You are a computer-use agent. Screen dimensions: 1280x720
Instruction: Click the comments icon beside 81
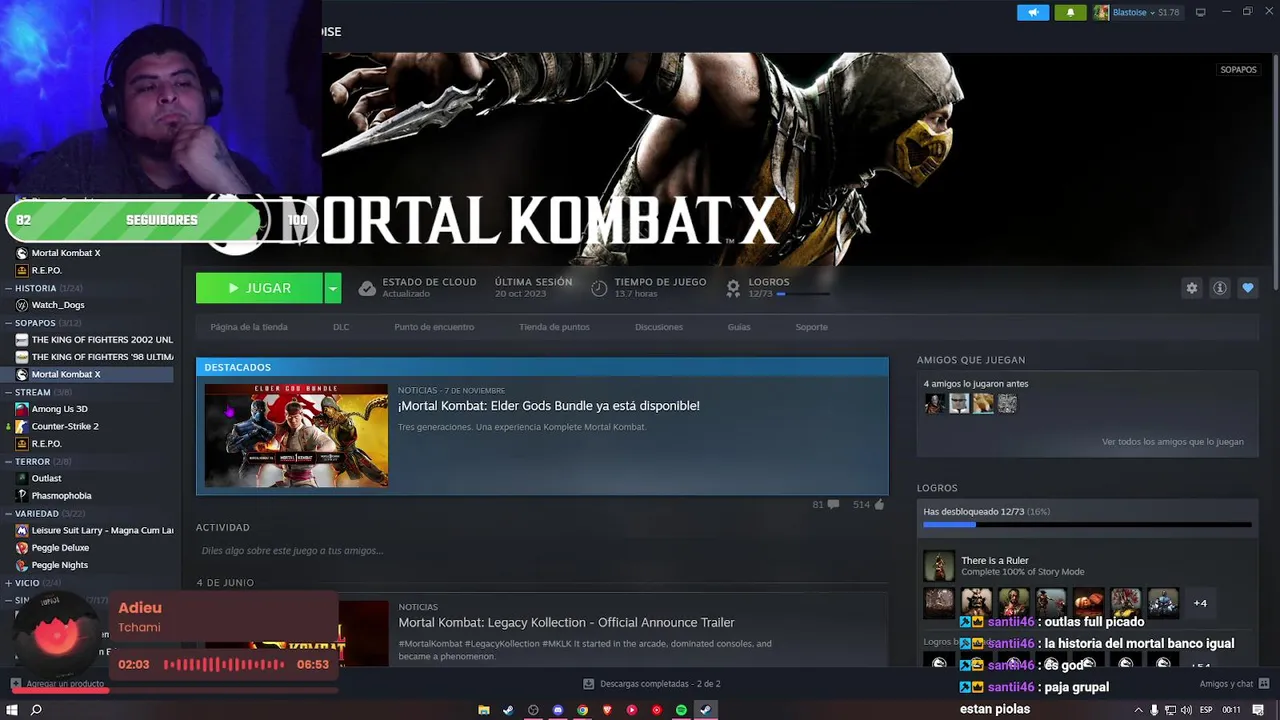click(x=833, y=505)
